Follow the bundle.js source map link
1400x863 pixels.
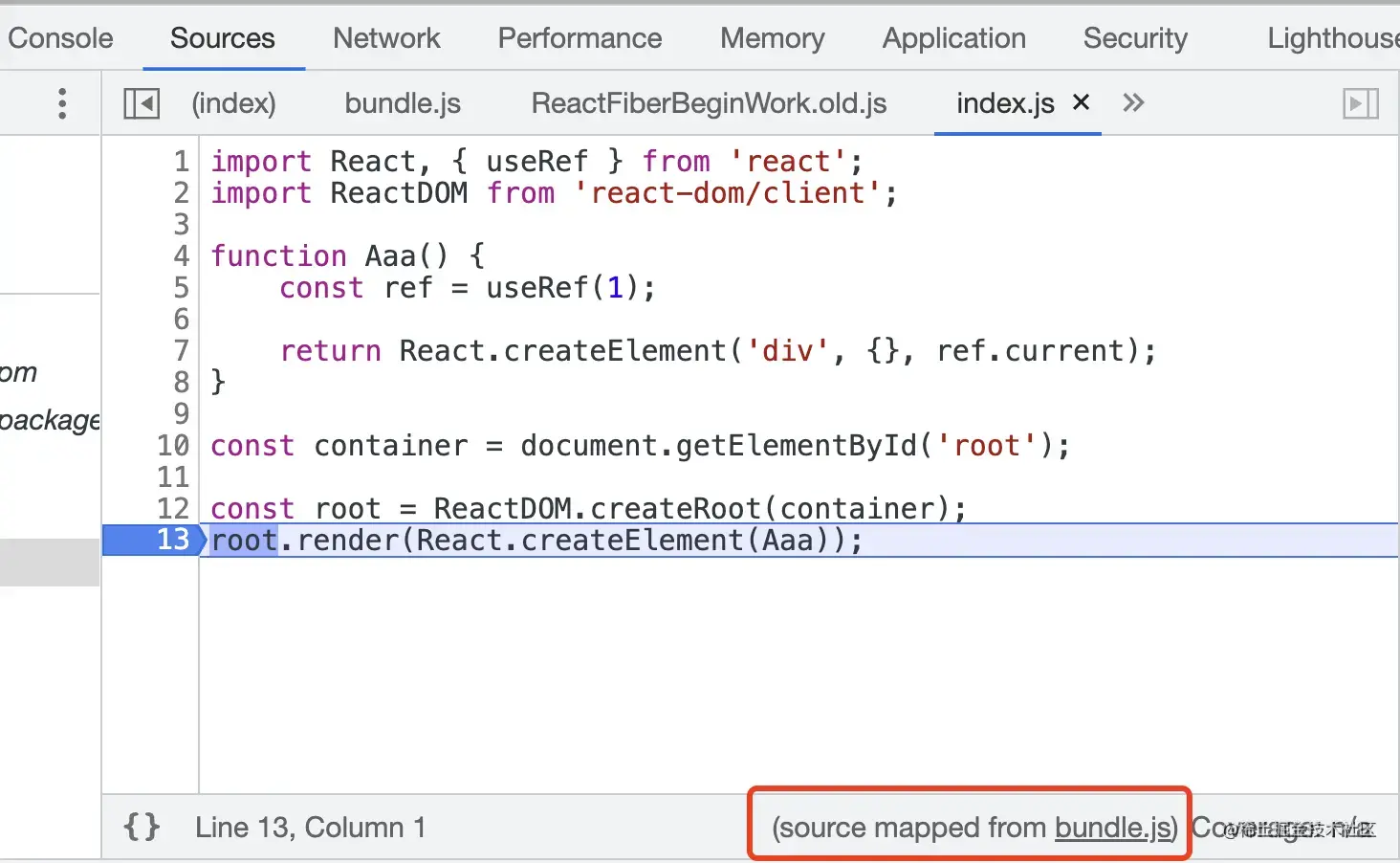[x=1113, y=828]
